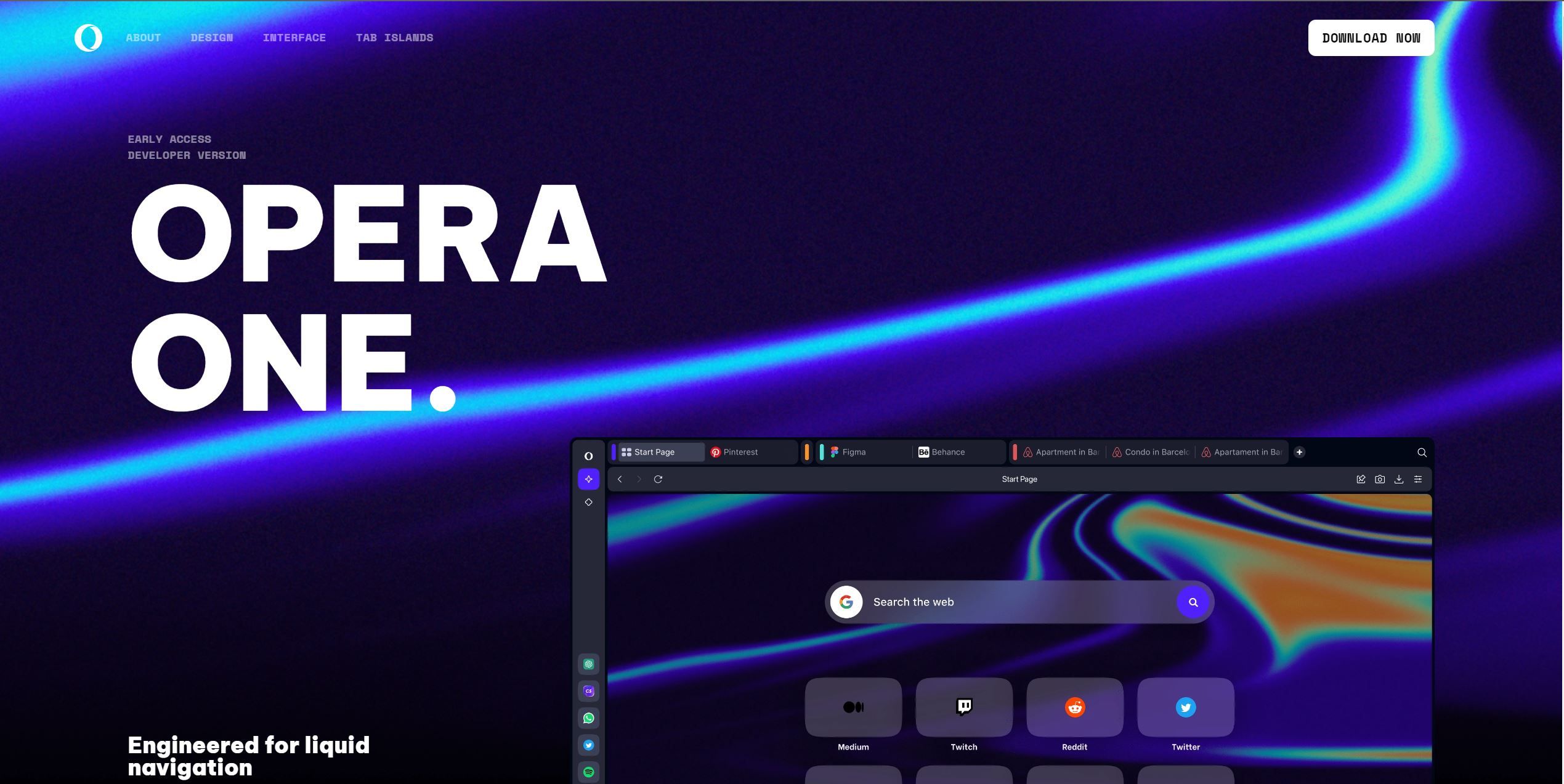
Task: Click the bookmark/save page icon
Action: [1361, 479]
